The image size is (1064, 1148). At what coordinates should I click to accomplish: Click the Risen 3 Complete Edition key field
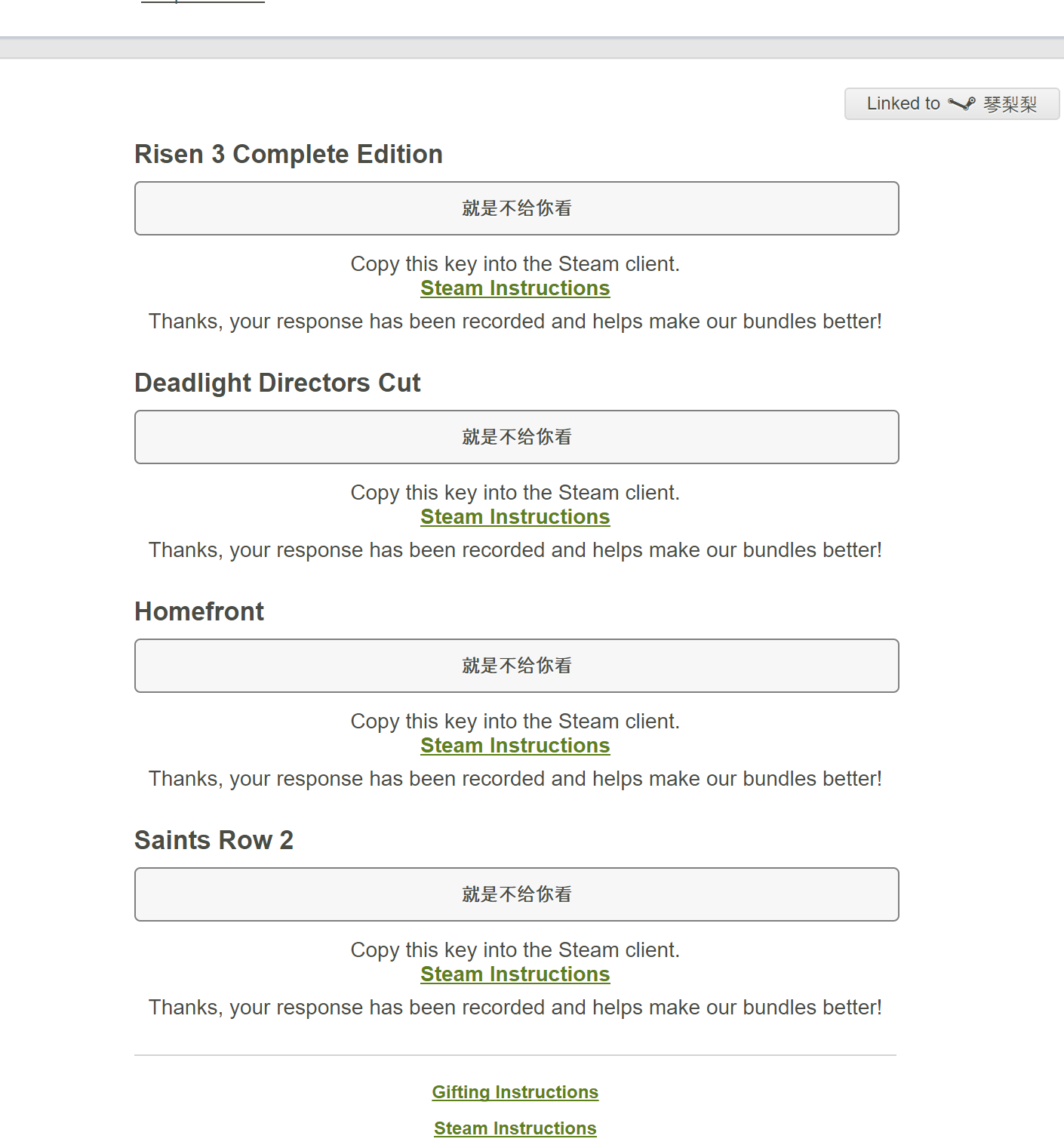516,208
